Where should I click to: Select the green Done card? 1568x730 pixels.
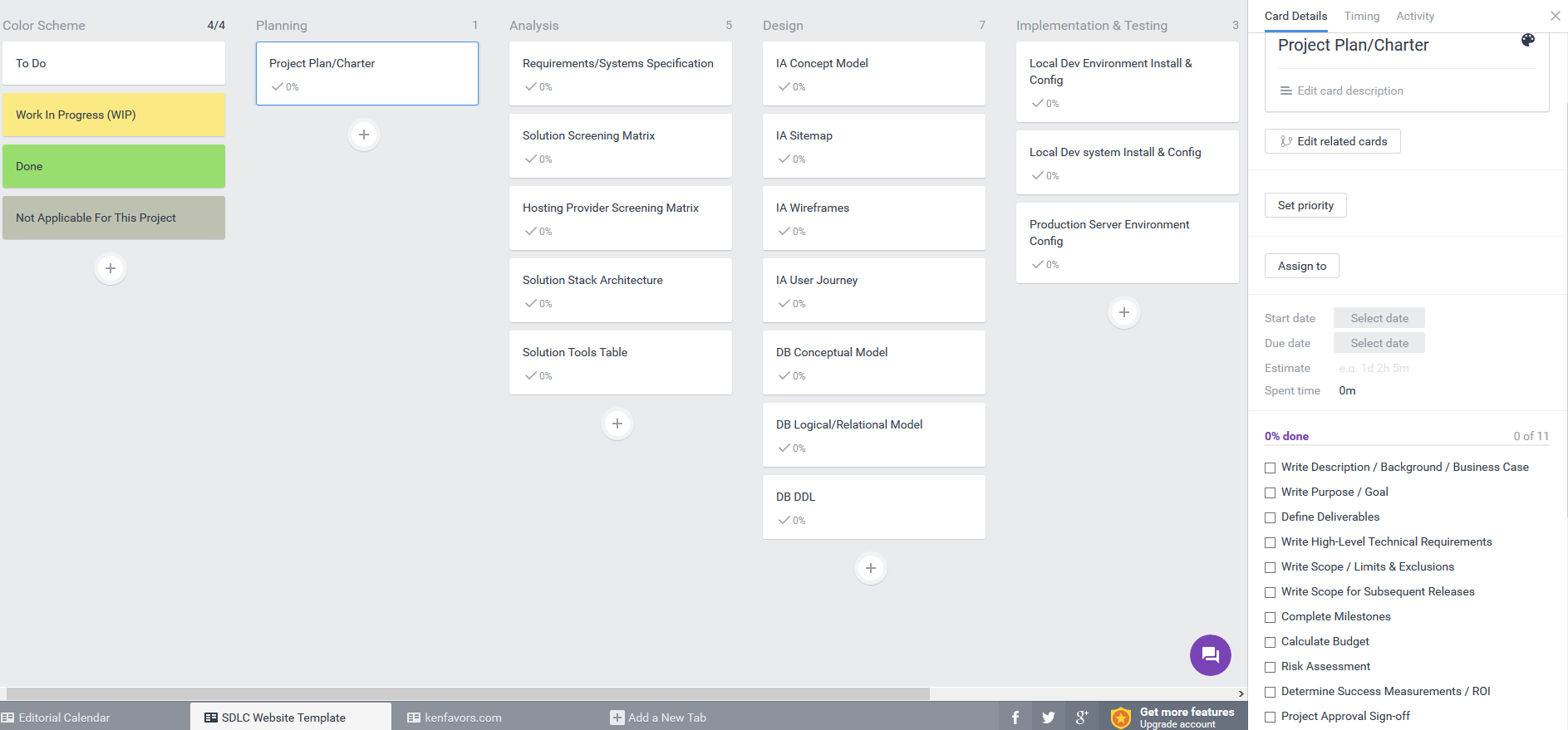click(114, 166)
